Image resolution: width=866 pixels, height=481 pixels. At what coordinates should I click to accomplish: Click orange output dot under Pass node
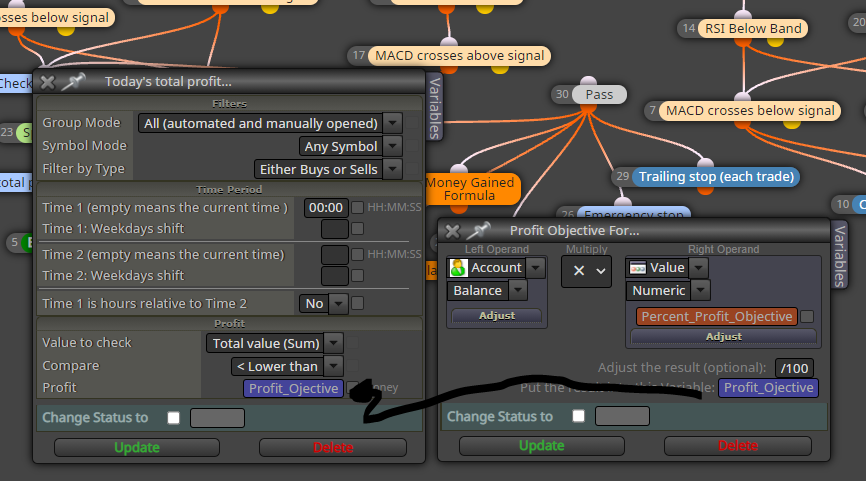(x=588, y=107)
